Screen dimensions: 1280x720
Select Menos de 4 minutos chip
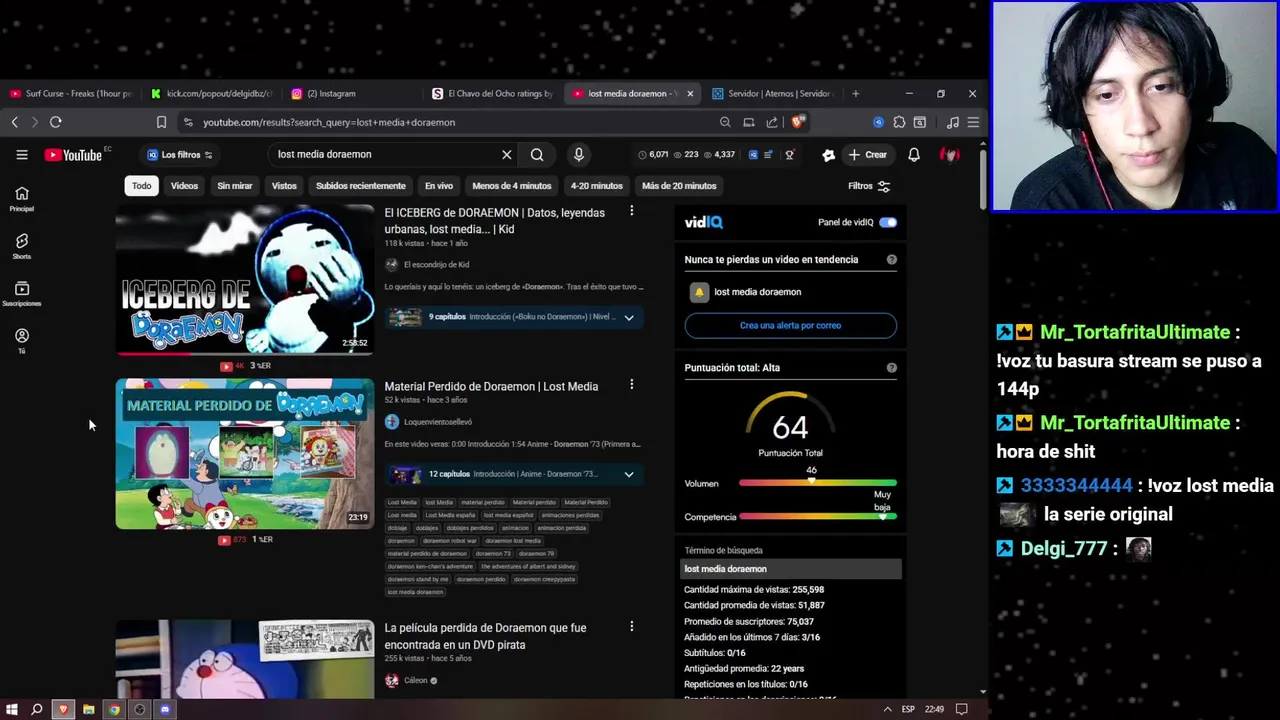pos(512,186)
